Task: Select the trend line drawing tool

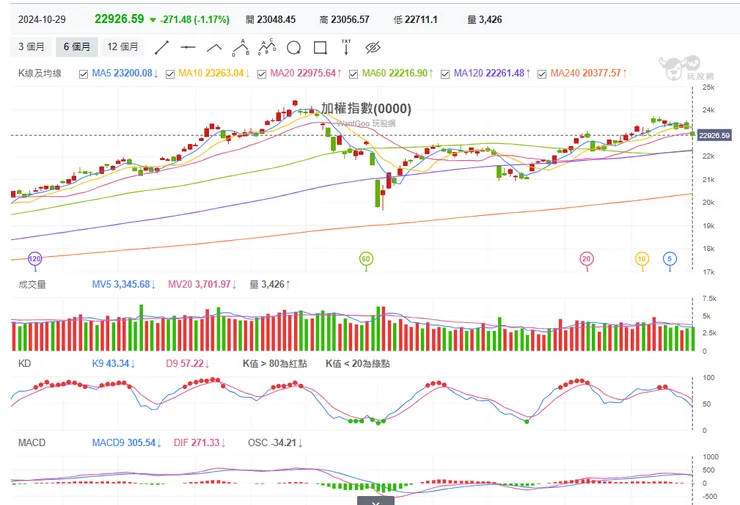Action: point(161,47)
